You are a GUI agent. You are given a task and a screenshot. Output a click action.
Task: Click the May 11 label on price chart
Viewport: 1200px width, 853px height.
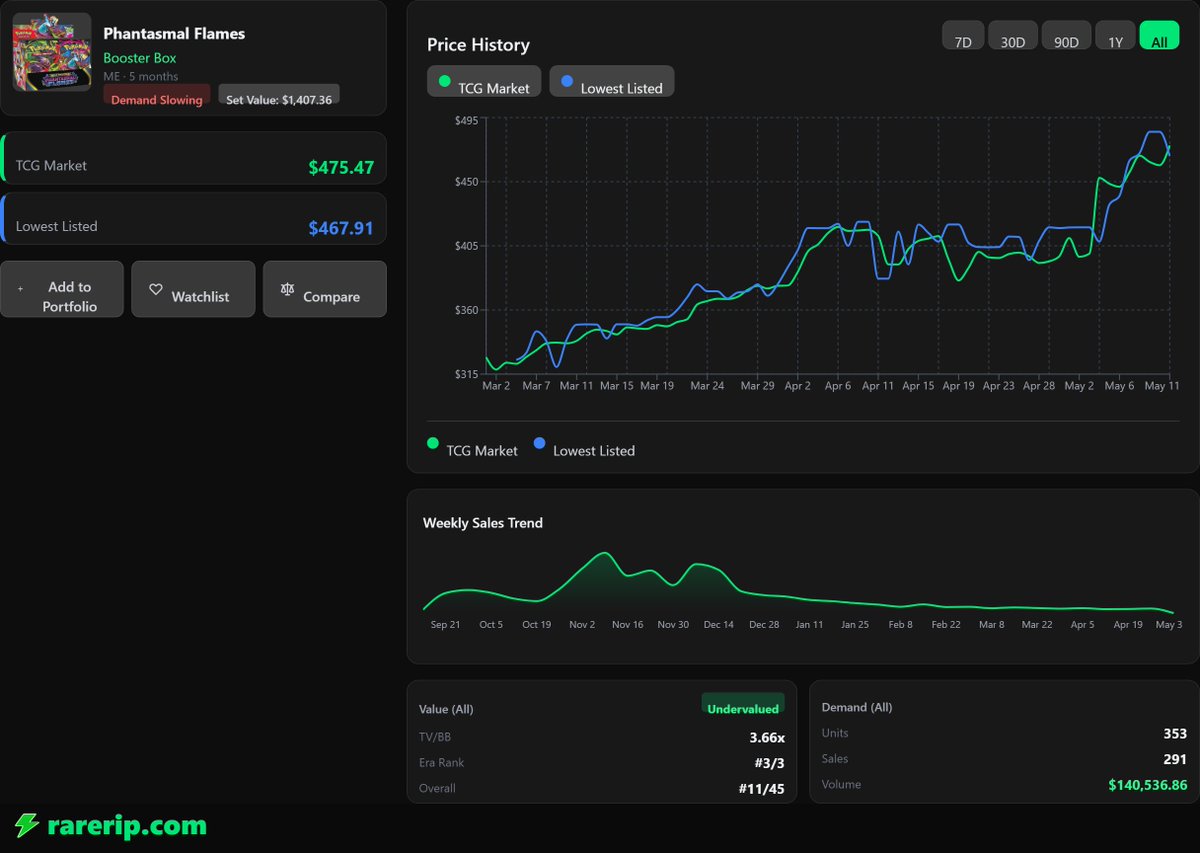pyautogui.click(x=1161, y=385)
